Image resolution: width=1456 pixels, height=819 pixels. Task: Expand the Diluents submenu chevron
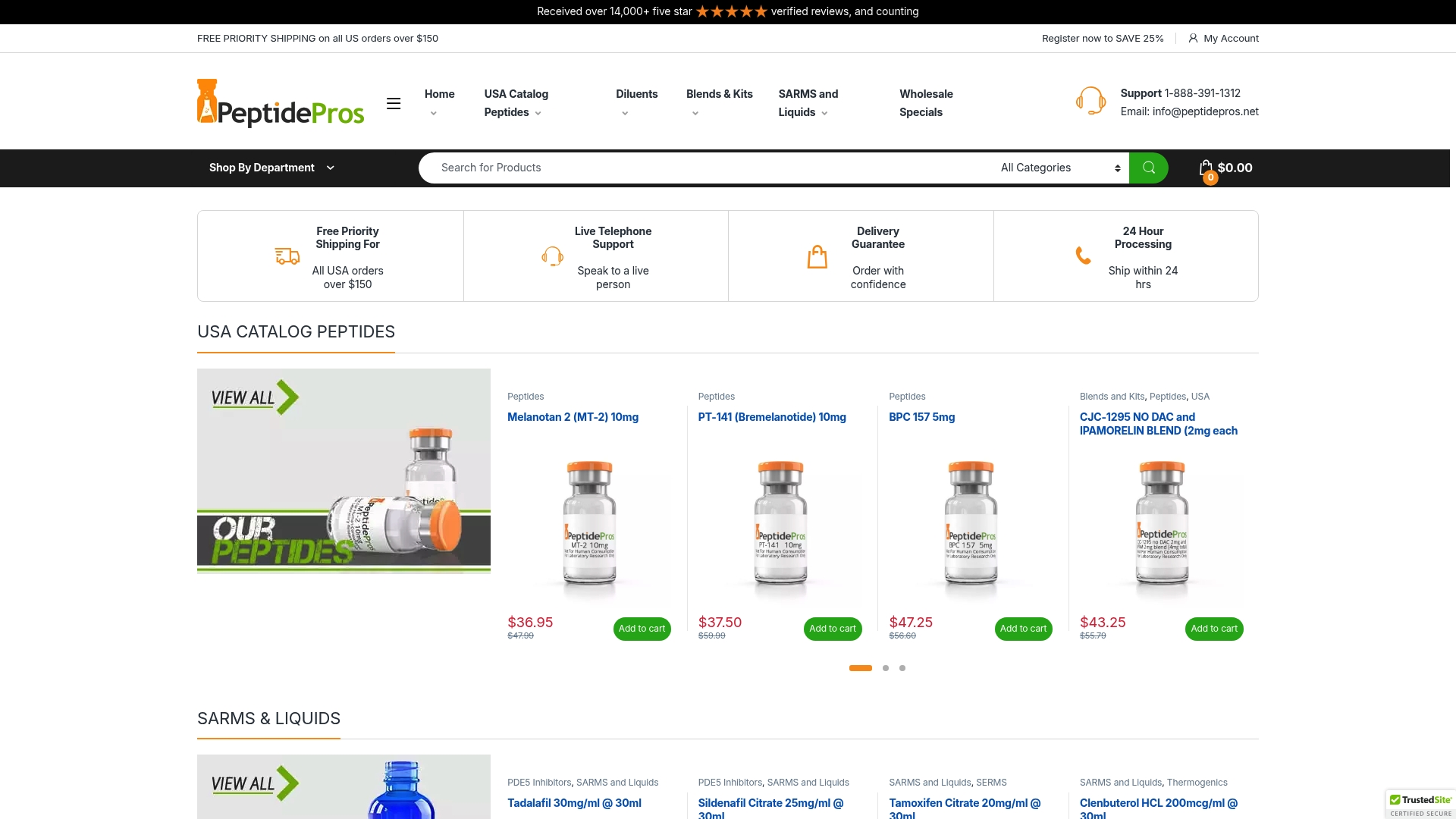click(625, 112)
